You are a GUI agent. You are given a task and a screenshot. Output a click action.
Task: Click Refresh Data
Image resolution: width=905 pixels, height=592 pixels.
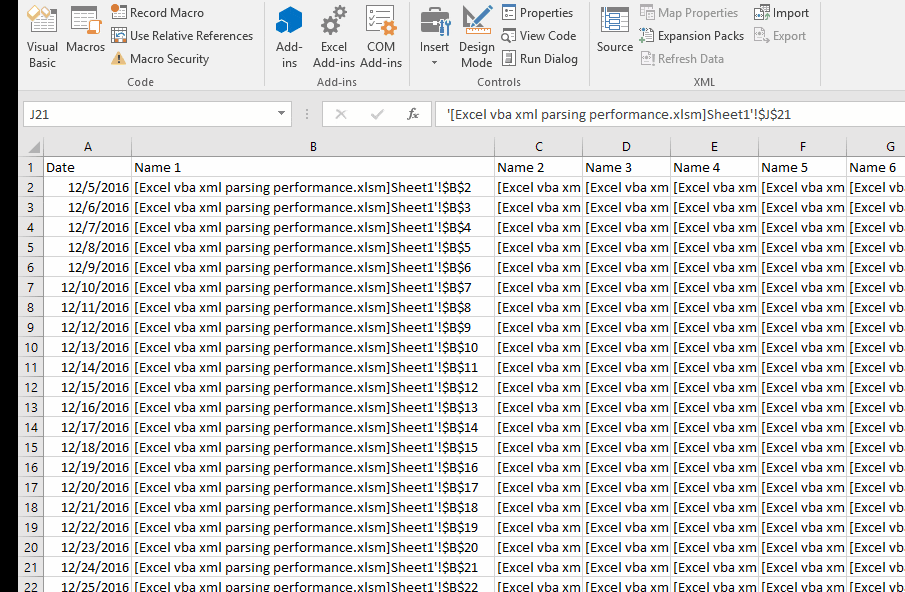pyautogui.click(x=682, y=58)
